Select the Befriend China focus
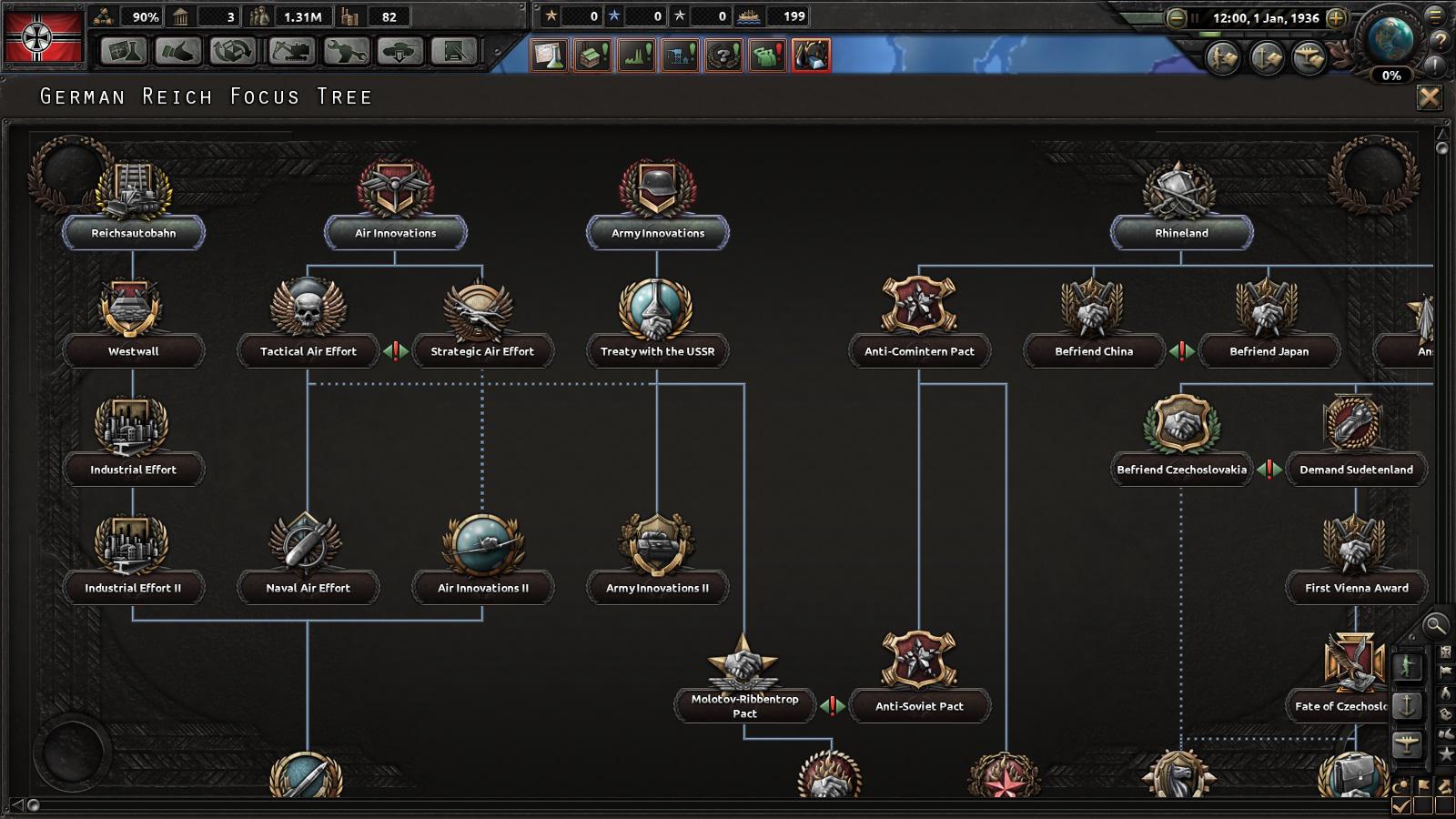This screenshot has width=1456, height=819. (x=1095, y=351)
